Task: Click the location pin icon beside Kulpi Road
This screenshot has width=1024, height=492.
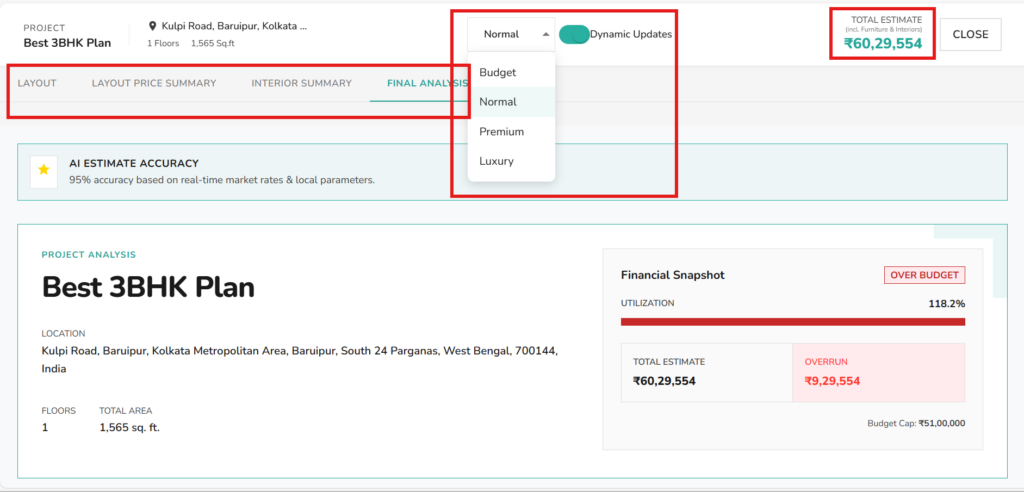Action: point(153,26)
